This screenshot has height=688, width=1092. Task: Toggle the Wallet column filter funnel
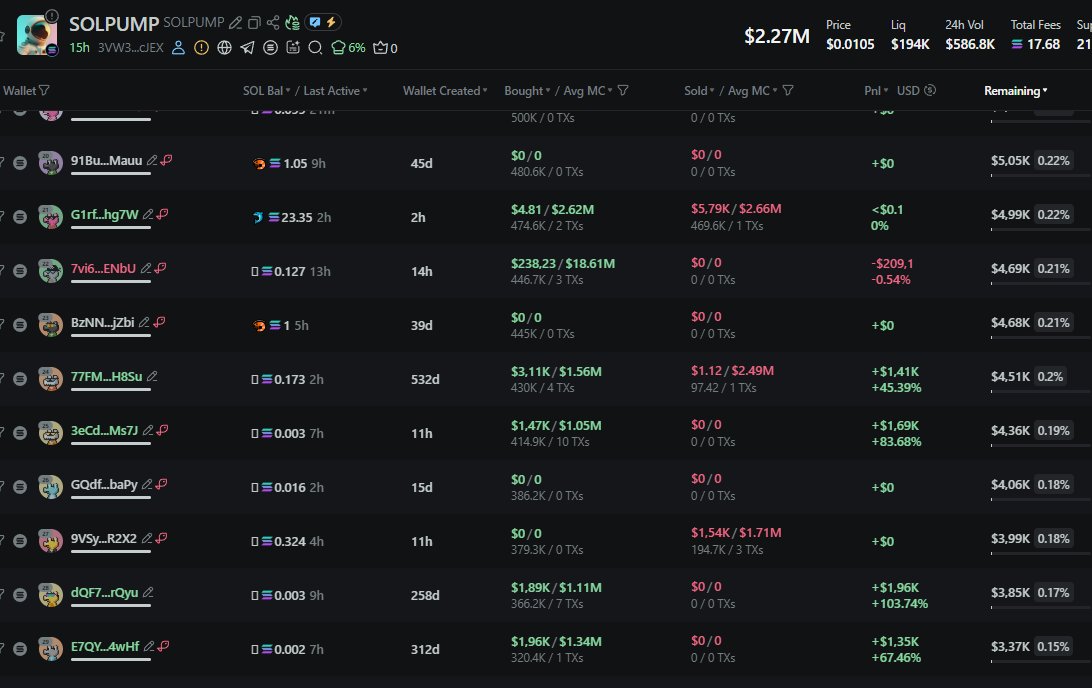coord(43,91)
